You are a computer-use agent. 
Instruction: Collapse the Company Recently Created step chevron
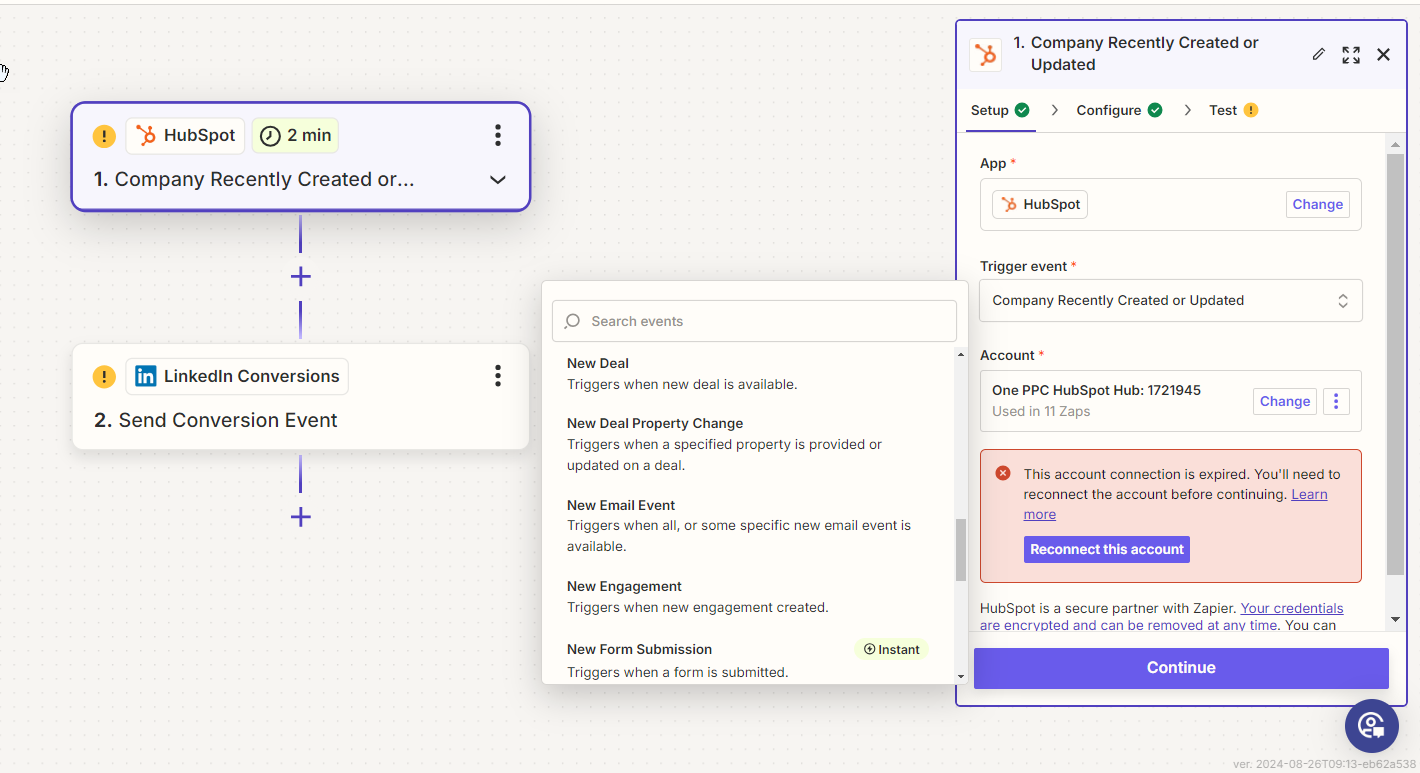pos(497,180)
